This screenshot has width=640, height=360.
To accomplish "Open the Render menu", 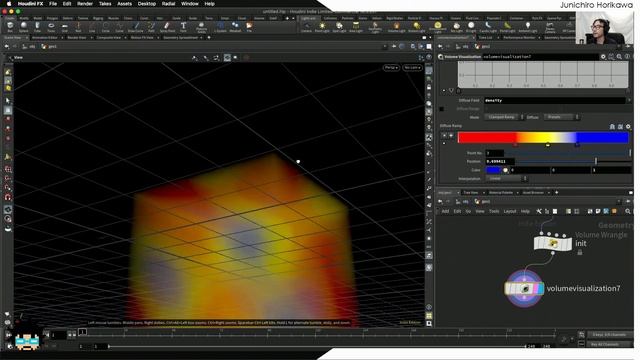I will click(85, 4).
